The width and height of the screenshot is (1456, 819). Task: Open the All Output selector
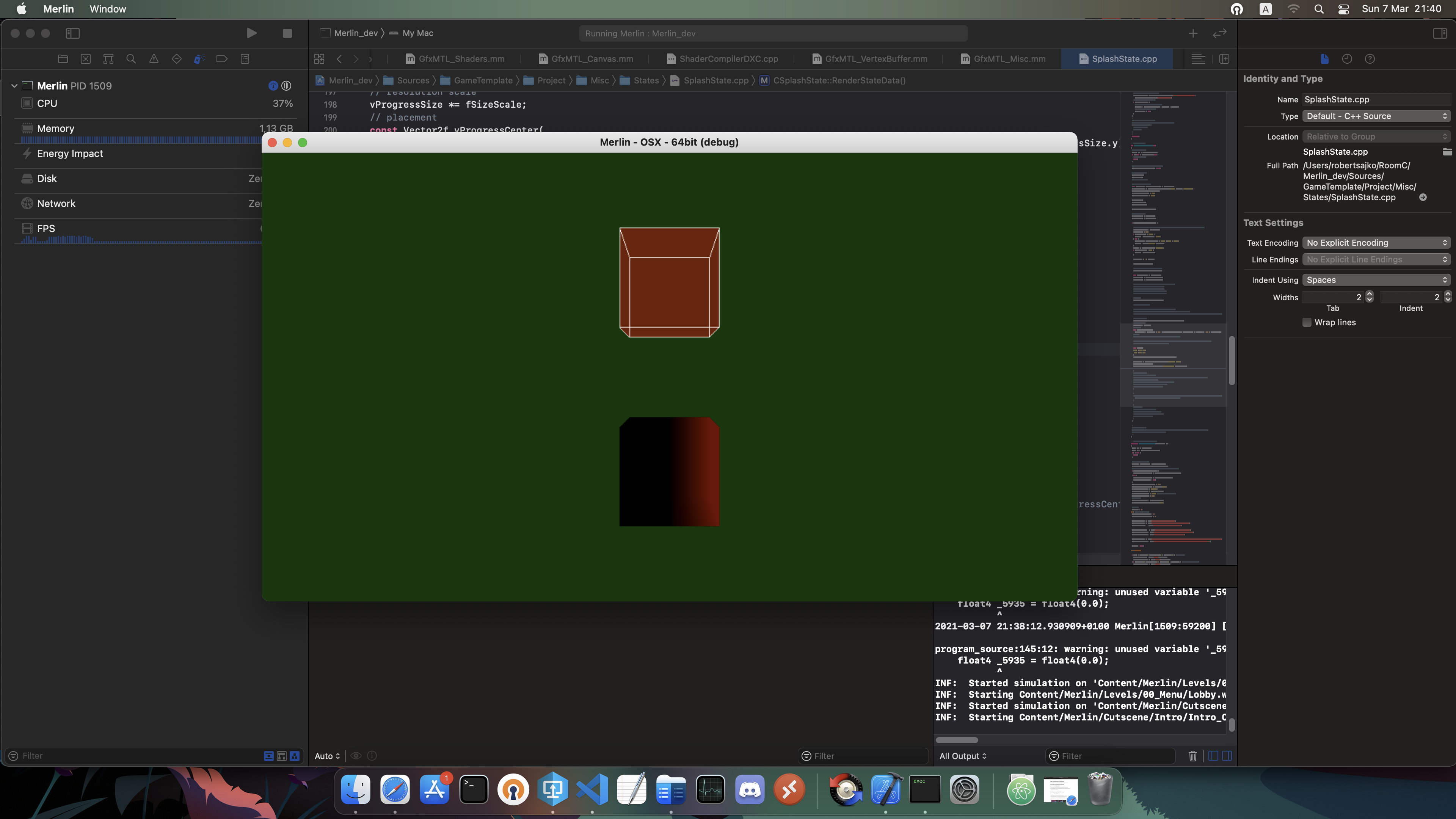[x=963, y=756]
